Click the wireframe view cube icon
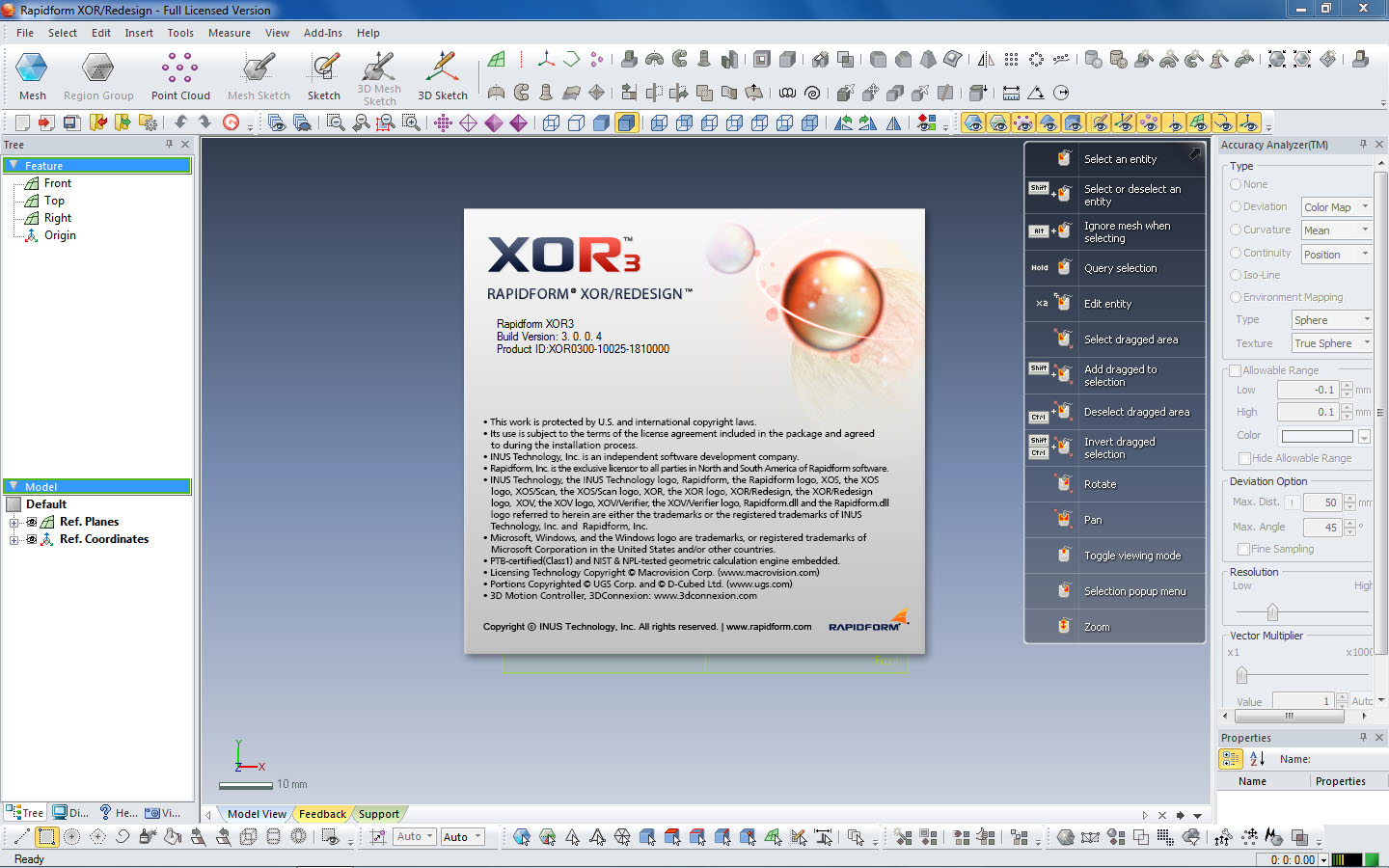 (551, 122)
